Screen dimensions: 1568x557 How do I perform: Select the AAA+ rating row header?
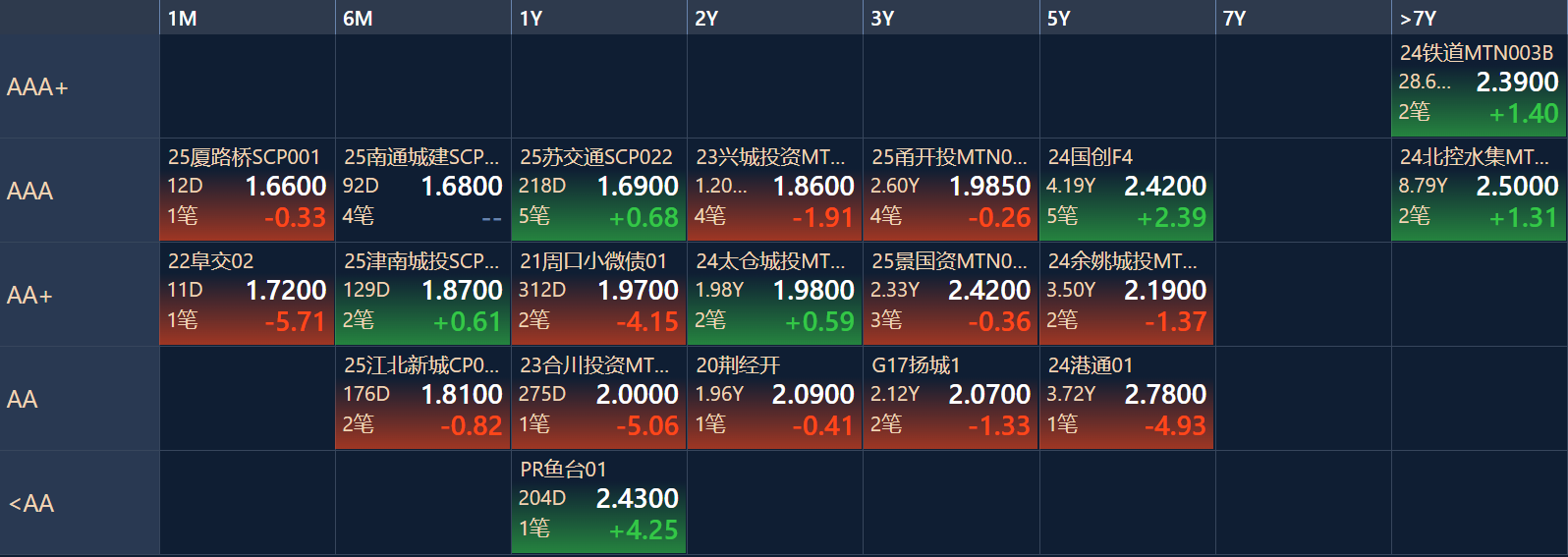point(37,87)
